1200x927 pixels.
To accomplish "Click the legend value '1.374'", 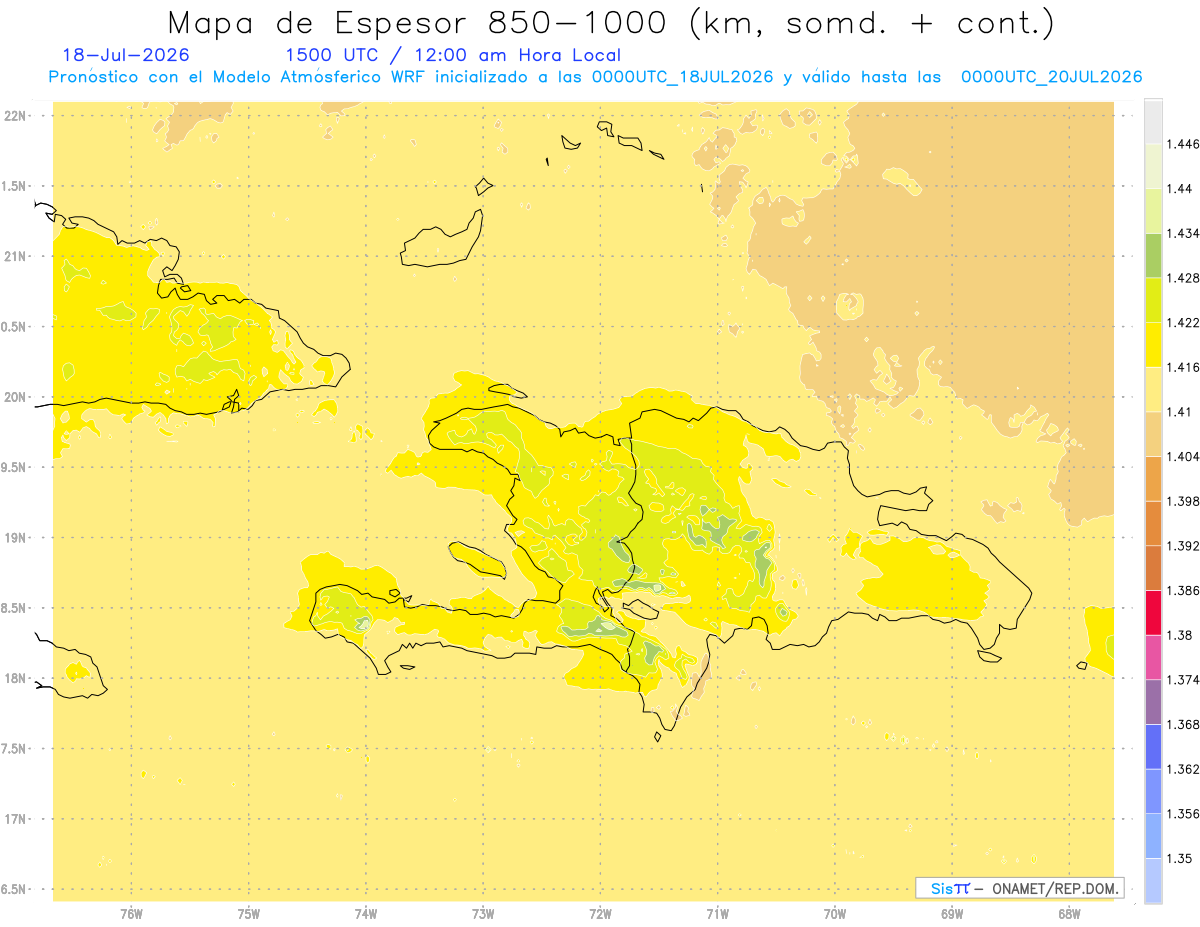I will point(1183,680).
